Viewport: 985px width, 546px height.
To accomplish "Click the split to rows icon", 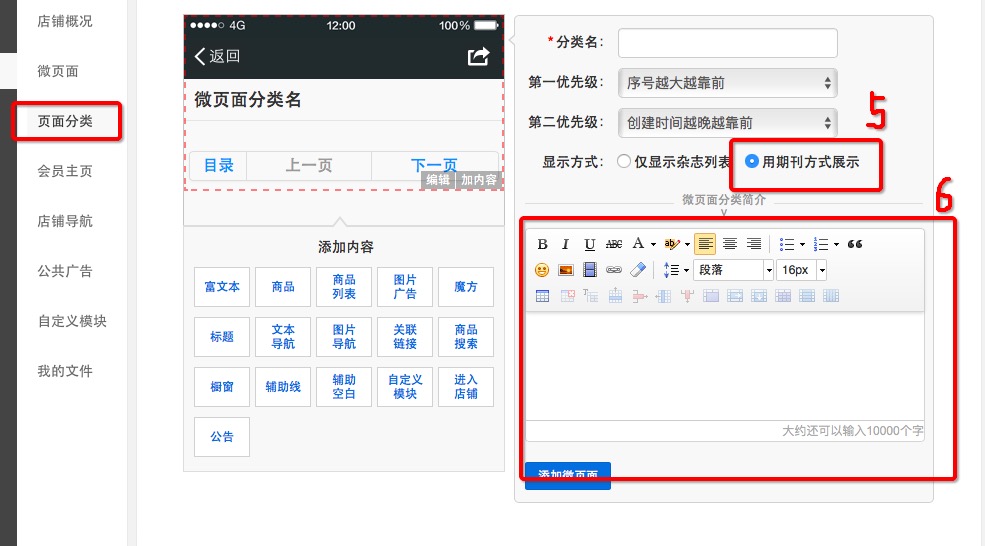I will (807, 296).
